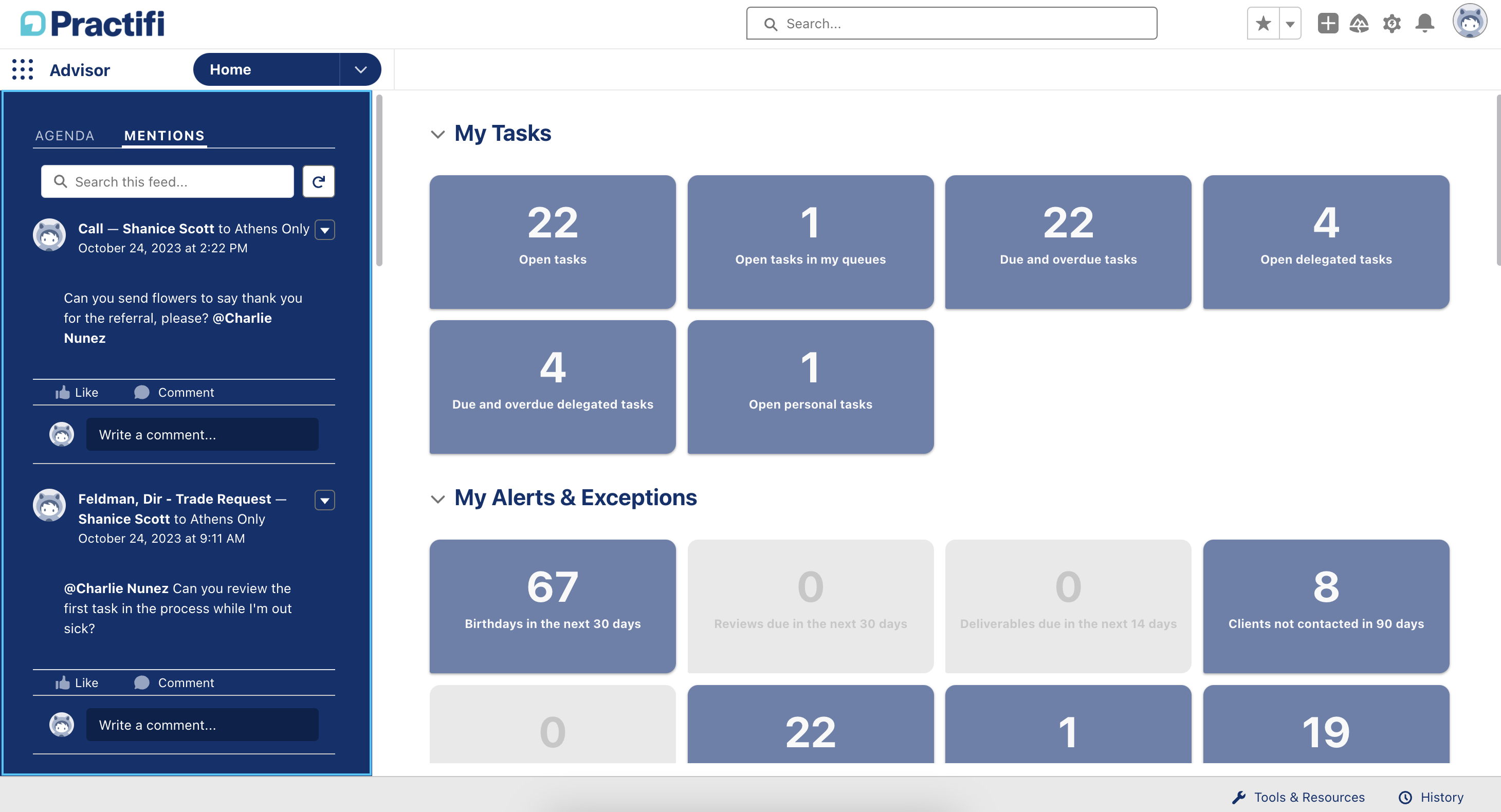Select the Mentions tab
The image size is (1501, 812).
(x=164, y=135)
